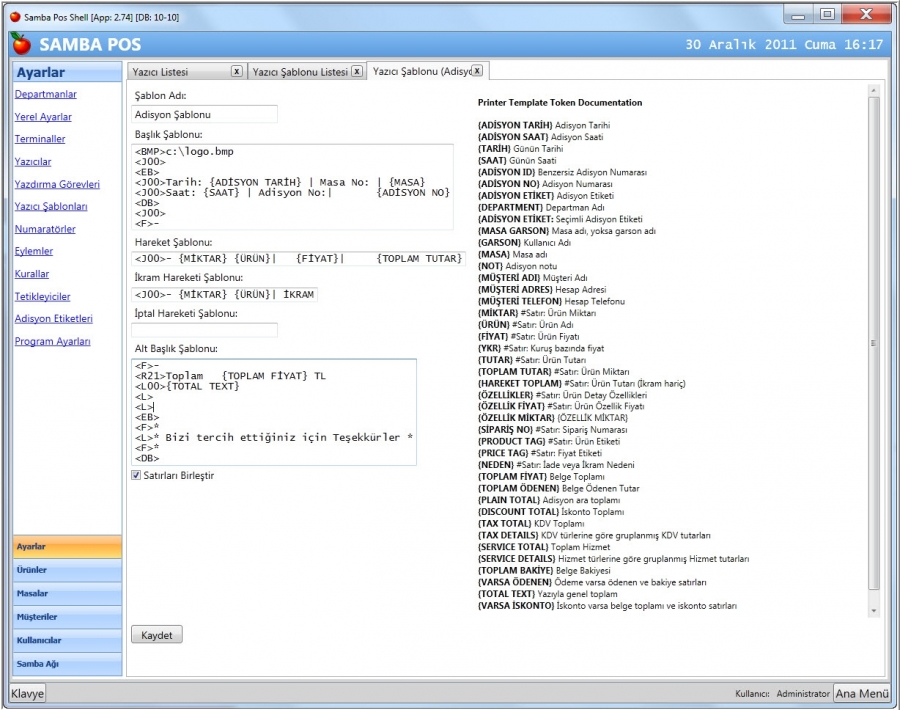Select the Müşteriler navigation section

click(x=67, y=617)
